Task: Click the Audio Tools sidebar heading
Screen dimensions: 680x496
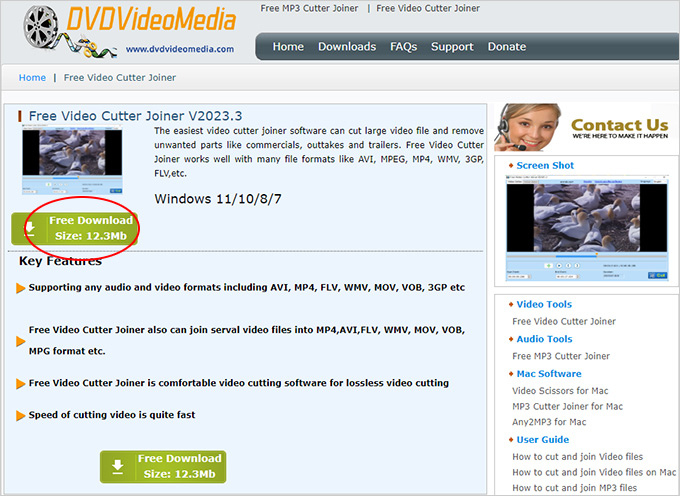Action: tap(544, 339)
